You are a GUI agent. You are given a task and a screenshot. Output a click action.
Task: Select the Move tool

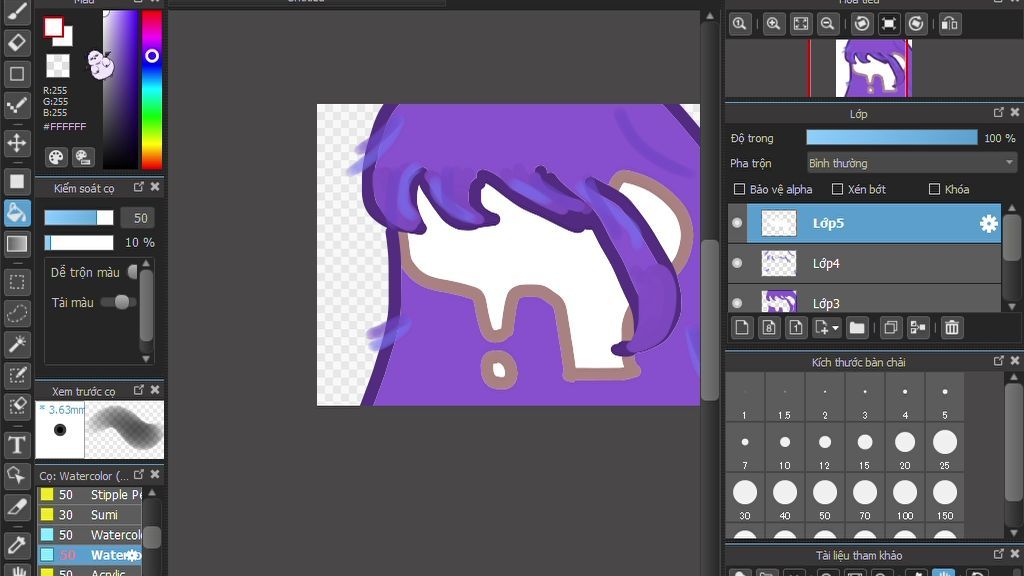17,143
